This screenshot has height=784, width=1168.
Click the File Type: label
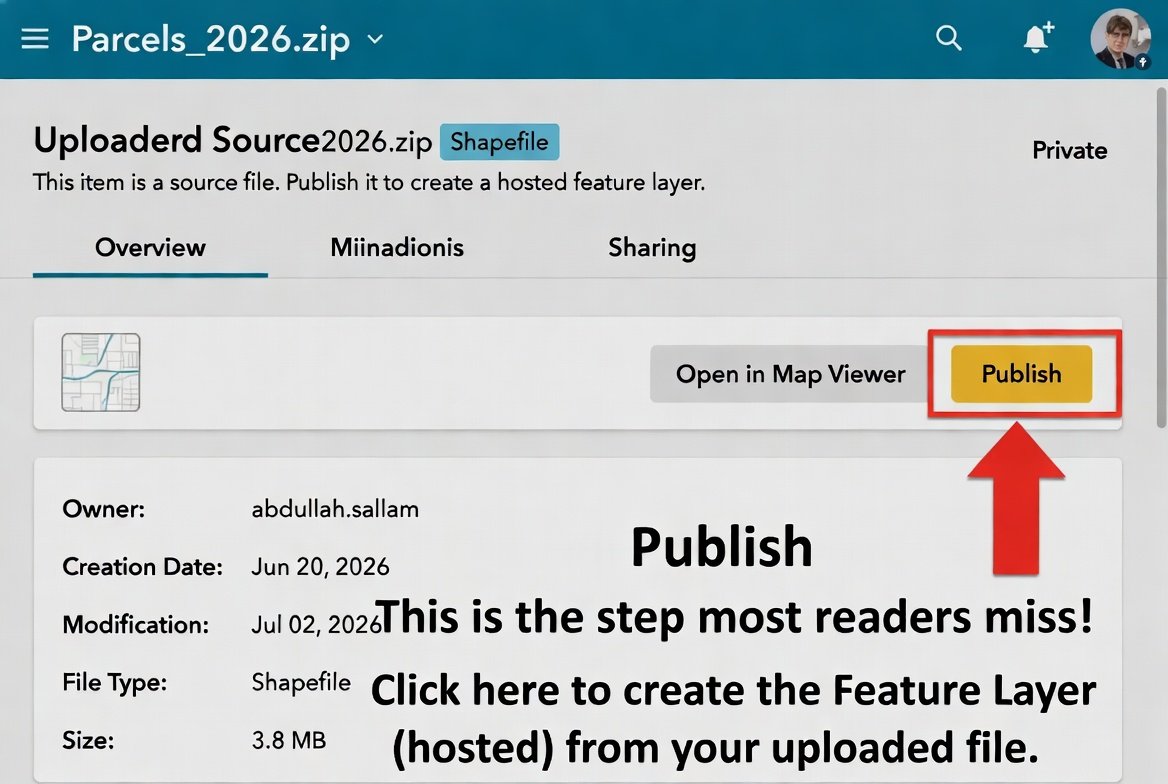pyautogui.click(x=115, y=682)
